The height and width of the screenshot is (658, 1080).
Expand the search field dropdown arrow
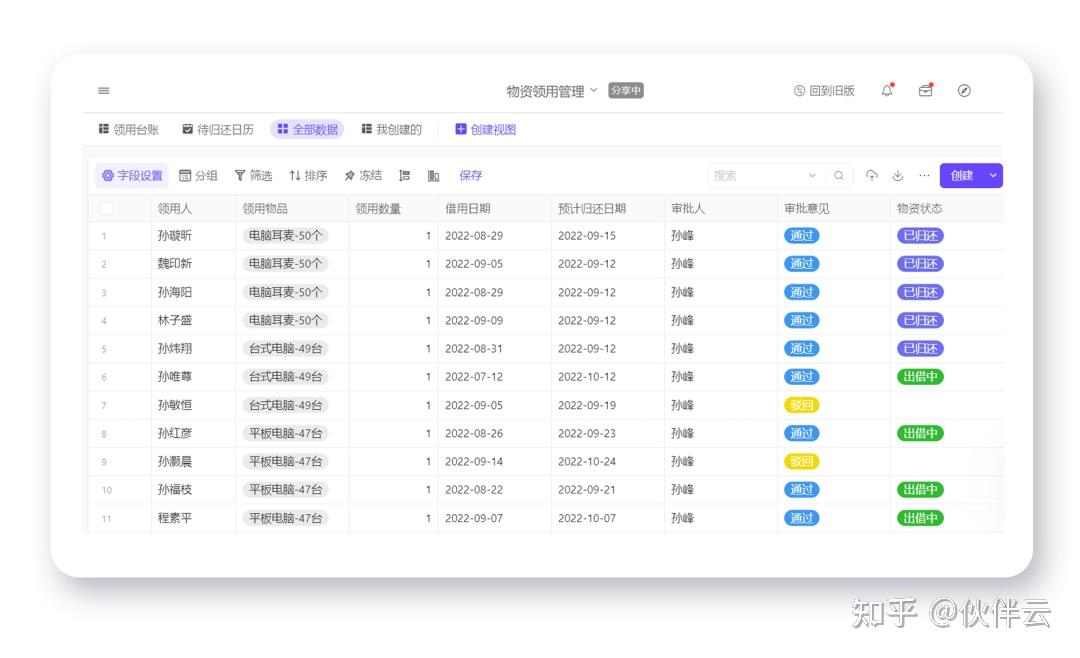pos(813,176)
